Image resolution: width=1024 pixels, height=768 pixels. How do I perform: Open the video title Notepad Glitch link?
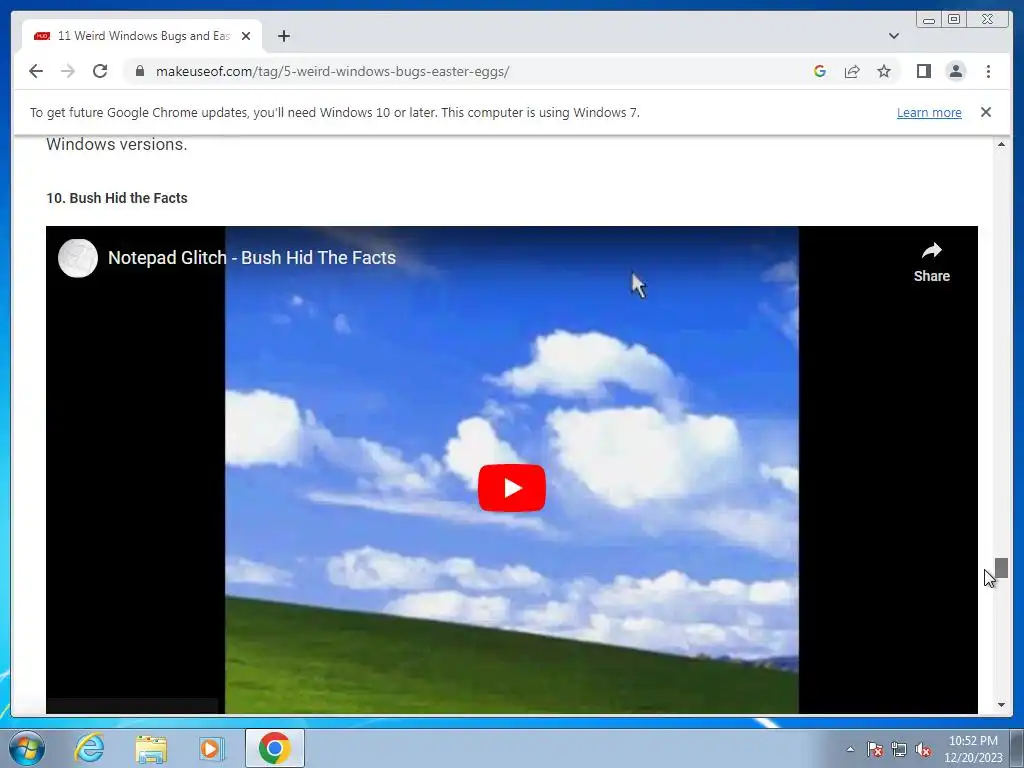pyautogui.click(x=251, y=257)
